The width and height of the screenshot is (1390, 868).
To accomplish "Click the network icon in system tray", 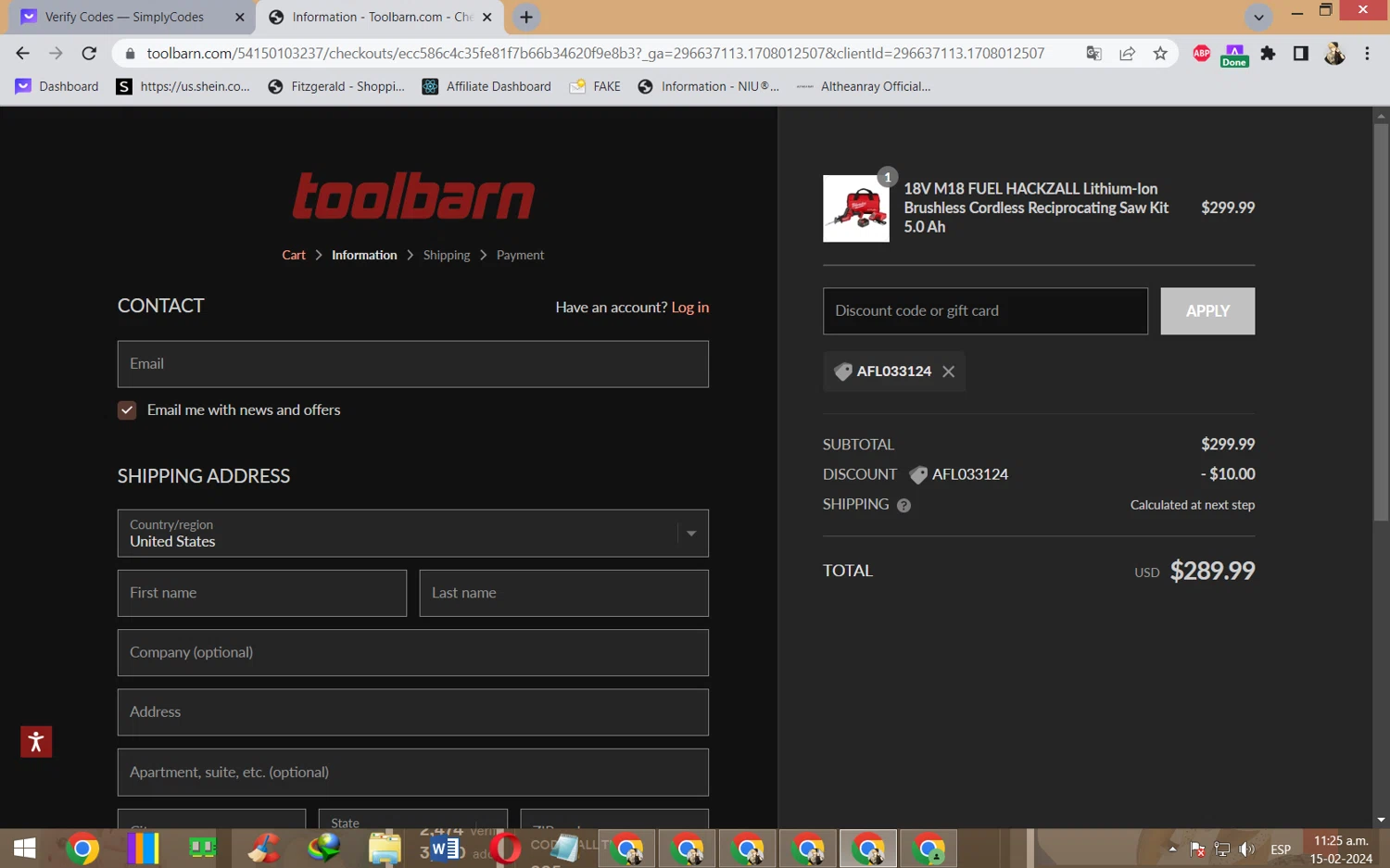I will pyautogui.click(x=1222, y=849).
